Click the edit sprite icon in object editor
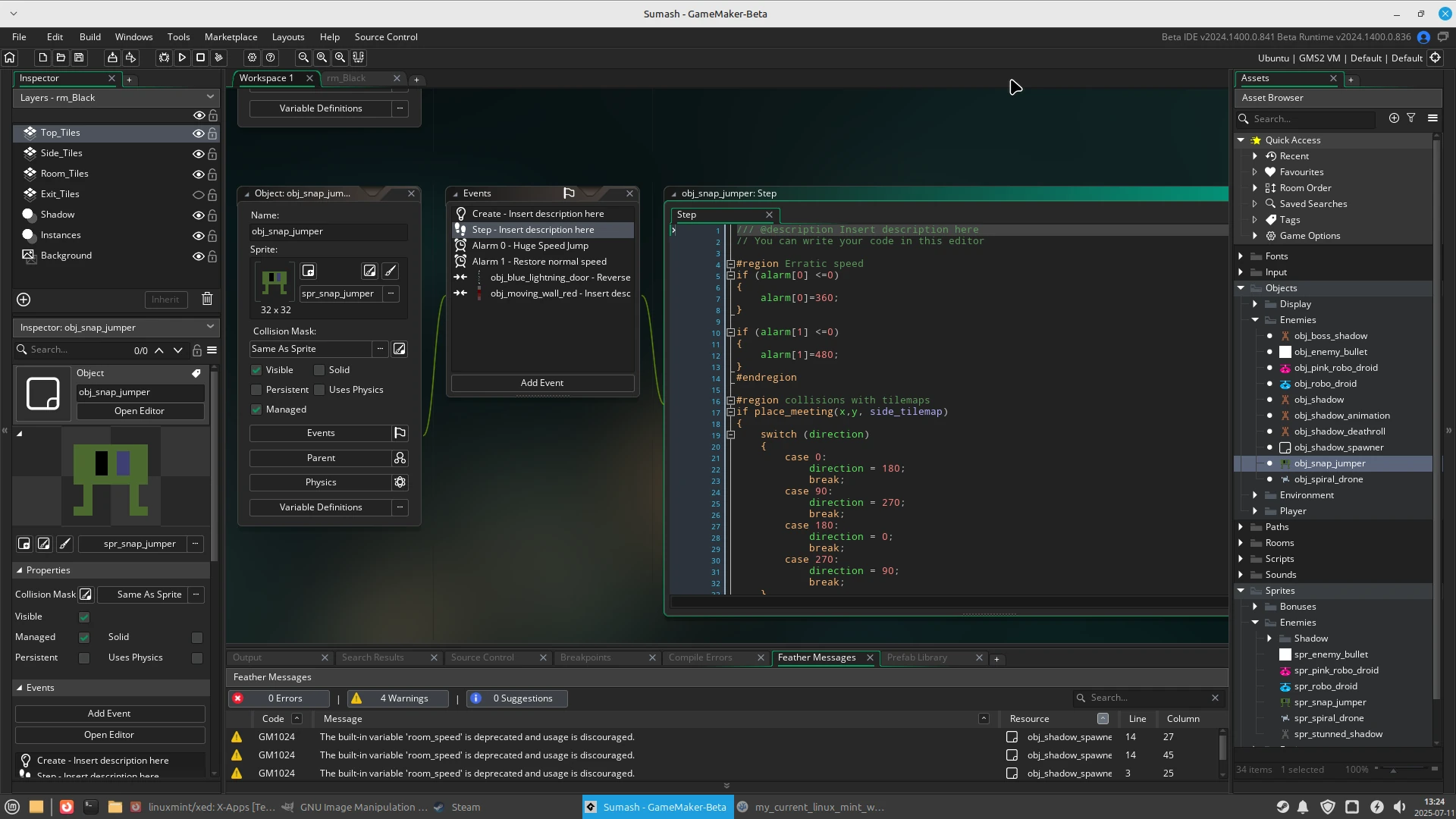This screenshot has width=1456, height=819. (369, 271)
